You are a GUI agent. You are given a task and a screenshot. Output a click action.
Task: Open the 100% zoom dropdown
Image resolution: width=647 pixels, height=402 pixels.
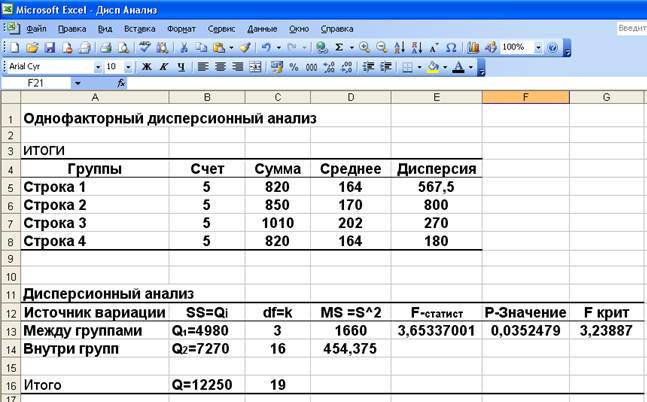(538, 48)
